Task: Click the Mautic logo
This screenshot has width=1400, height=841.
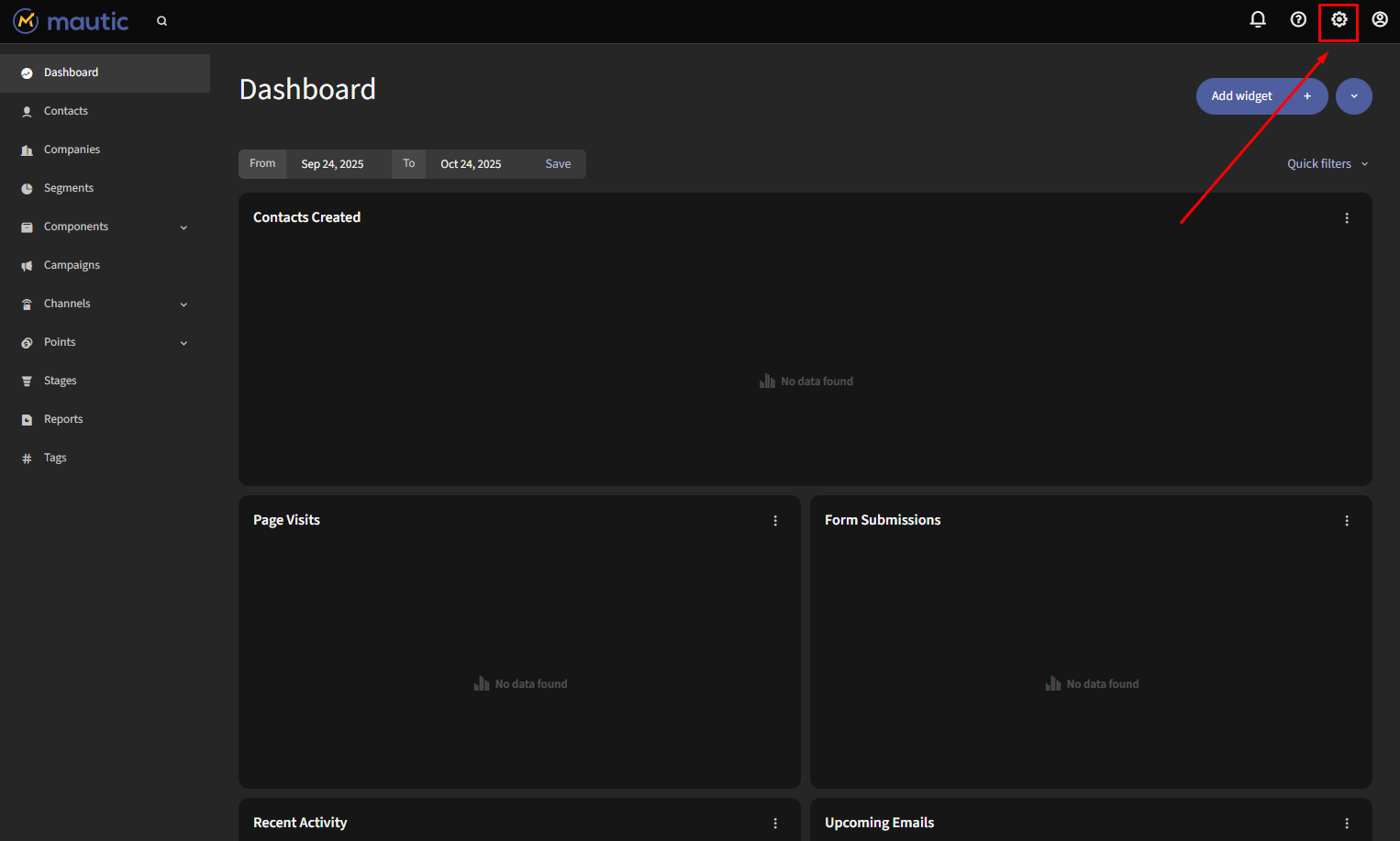Action: click(x=71, y=21)
